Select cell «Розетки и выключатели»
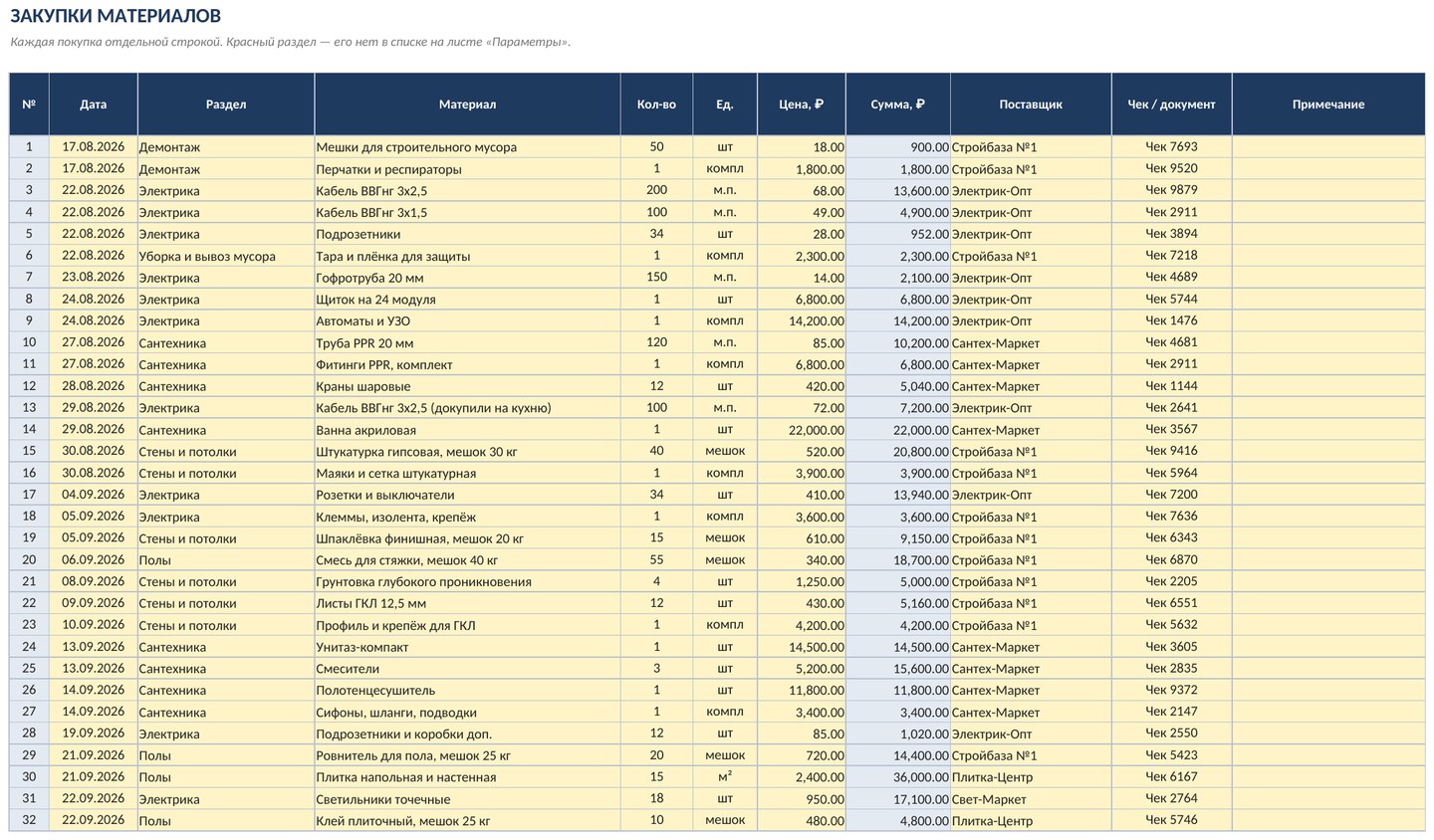Viewport: 1434px width, 840px height. 467,495
